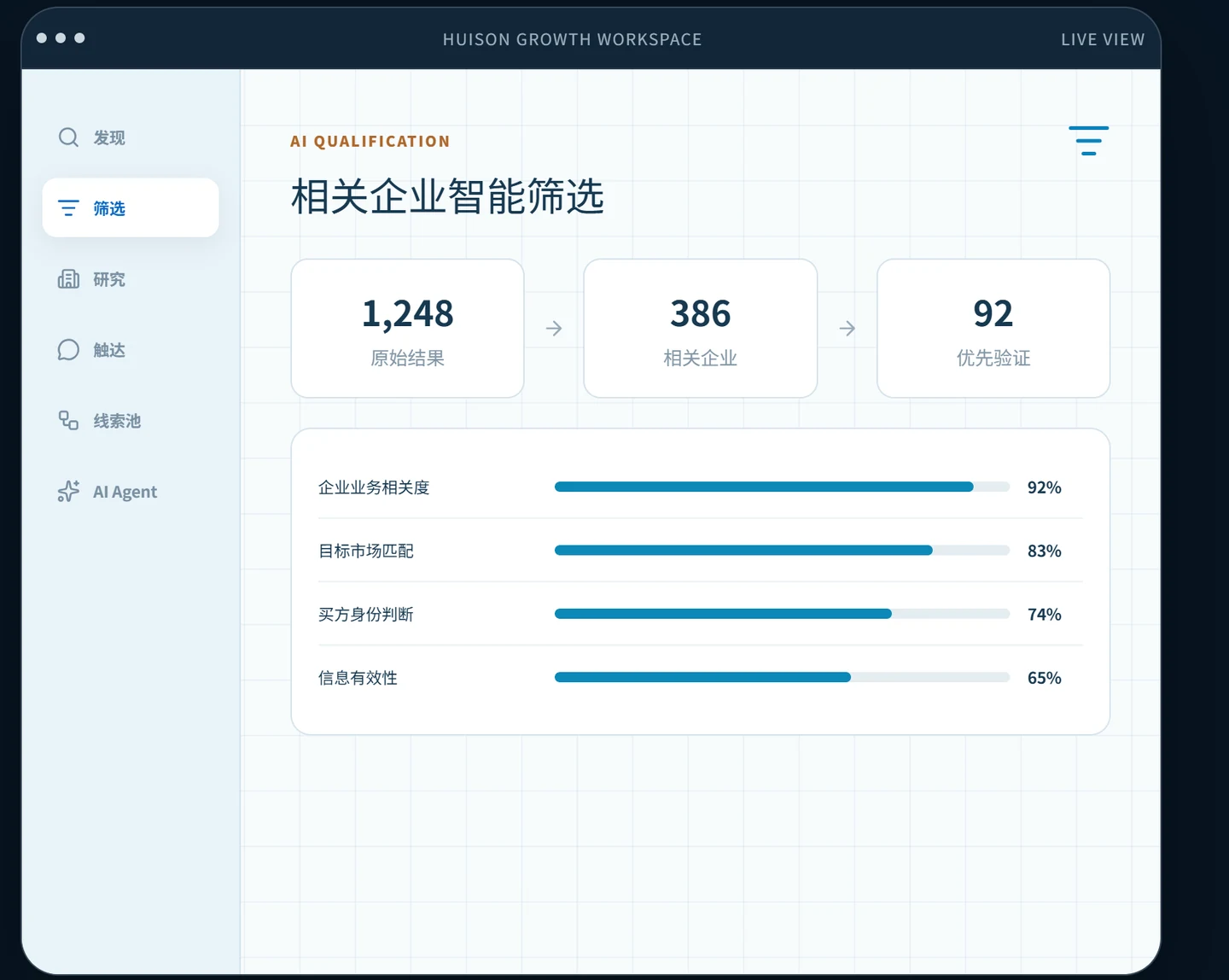Select the 筛选 sidebar item
Image resolution: width=1229 pixels, height=980 pixels.
(x=131, y=207)
